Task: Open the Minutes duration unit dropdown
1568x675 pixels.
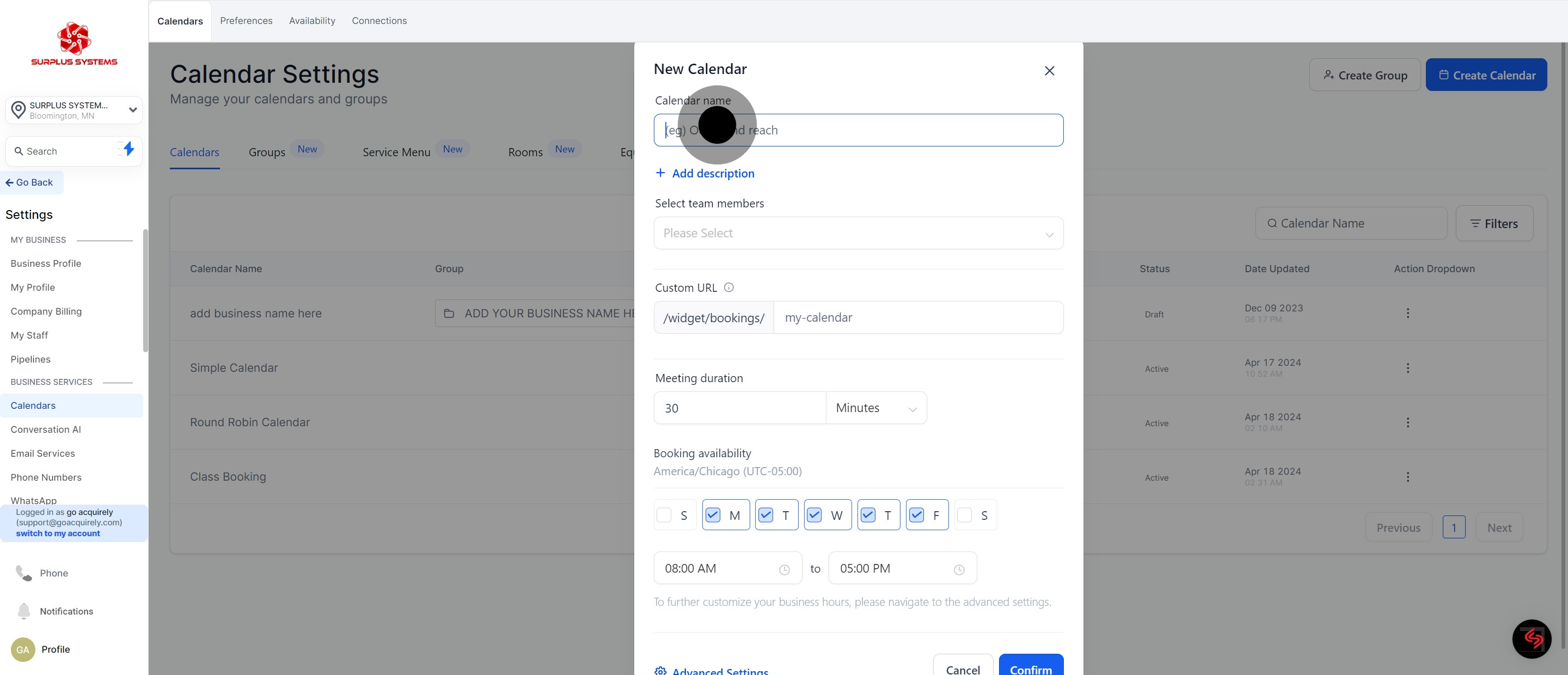Action: point(875,408)
